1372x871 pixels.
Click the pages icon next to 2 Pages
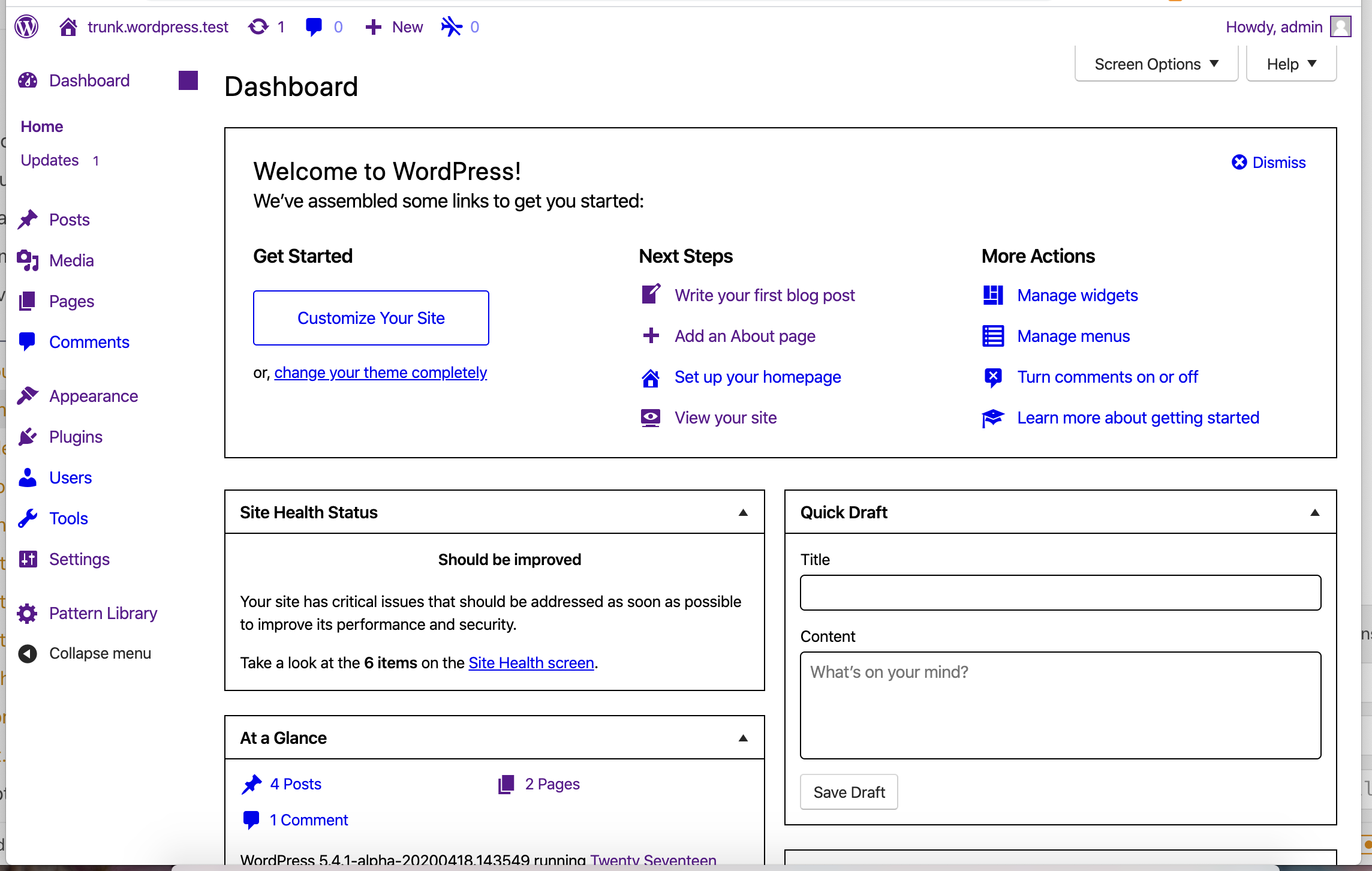tap(507, 784)
